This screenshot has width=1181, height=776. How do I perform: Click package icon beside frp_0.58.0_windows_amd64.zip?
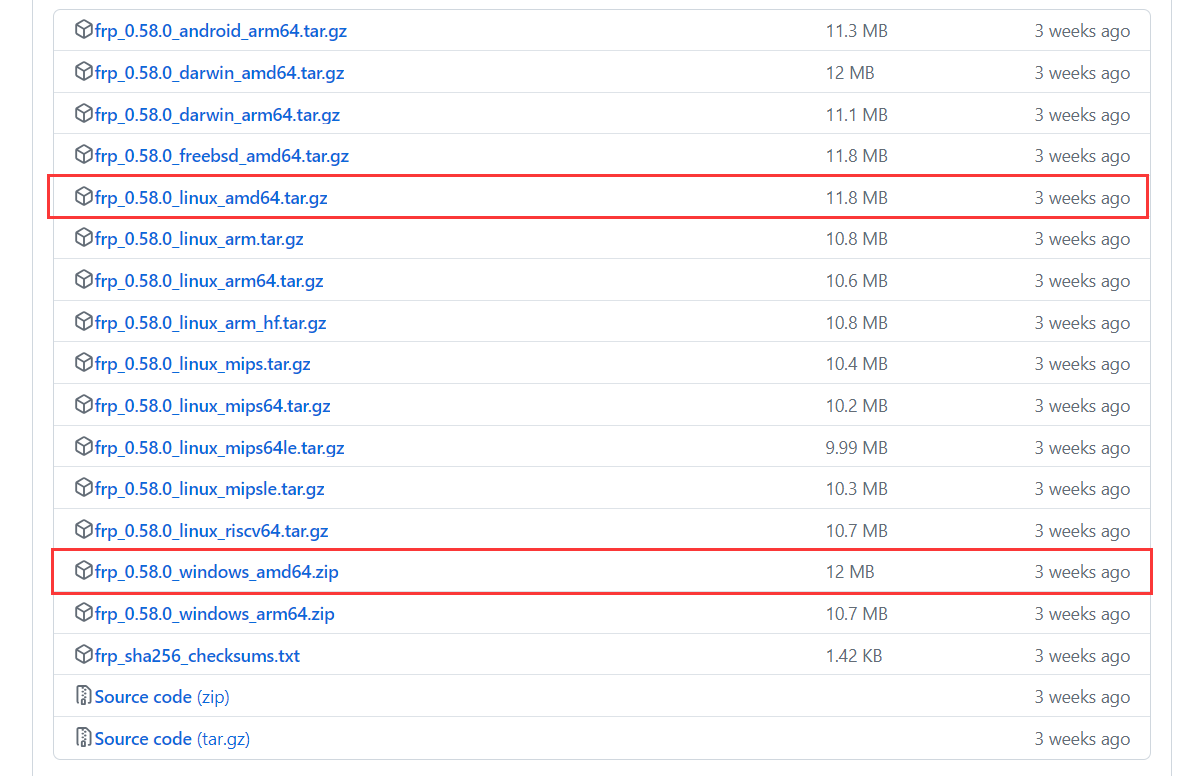84,572
